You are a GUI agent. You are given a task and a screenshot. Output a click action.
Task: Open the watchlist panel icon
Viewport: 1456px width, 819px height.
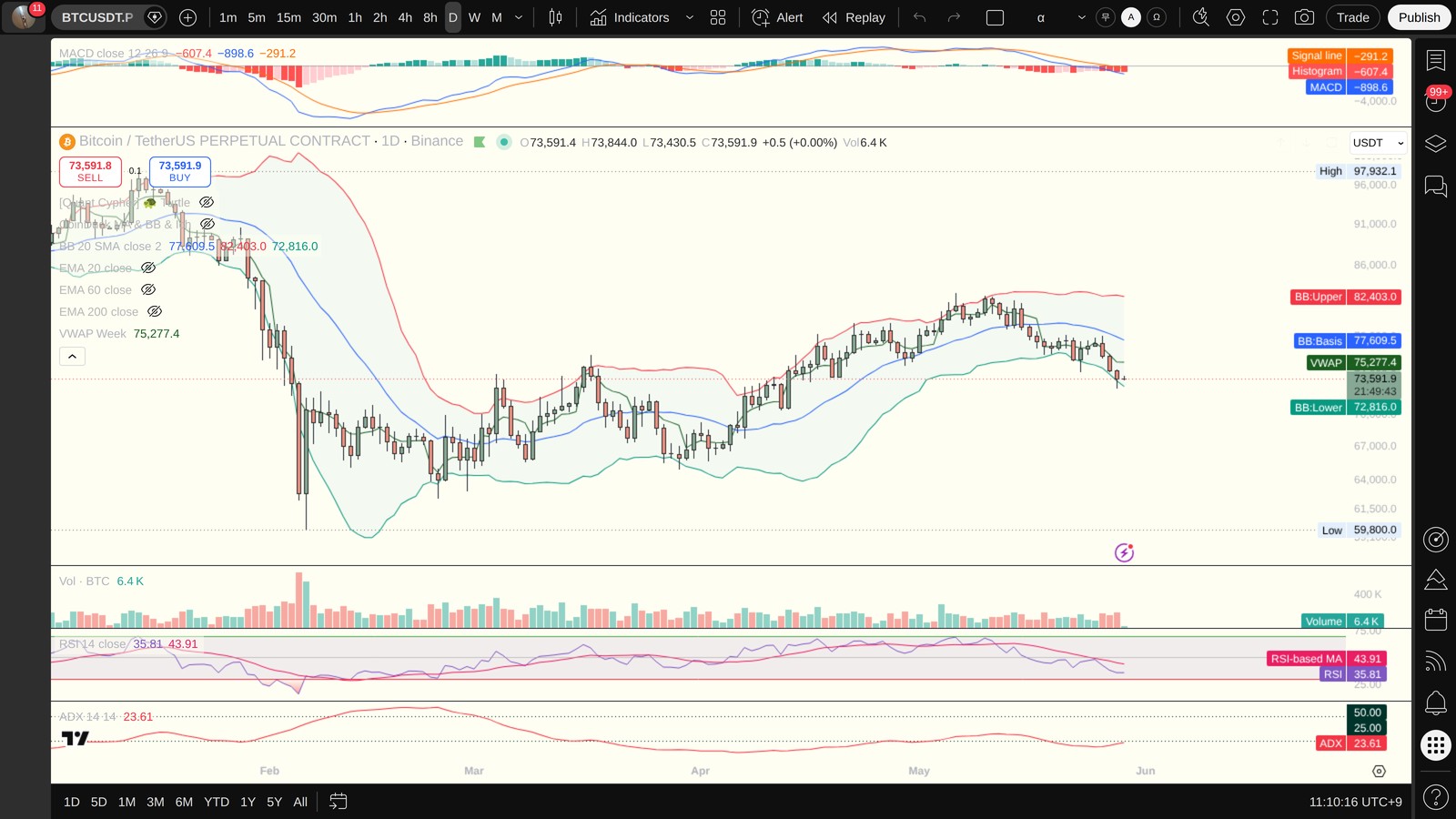[1436, 60]
